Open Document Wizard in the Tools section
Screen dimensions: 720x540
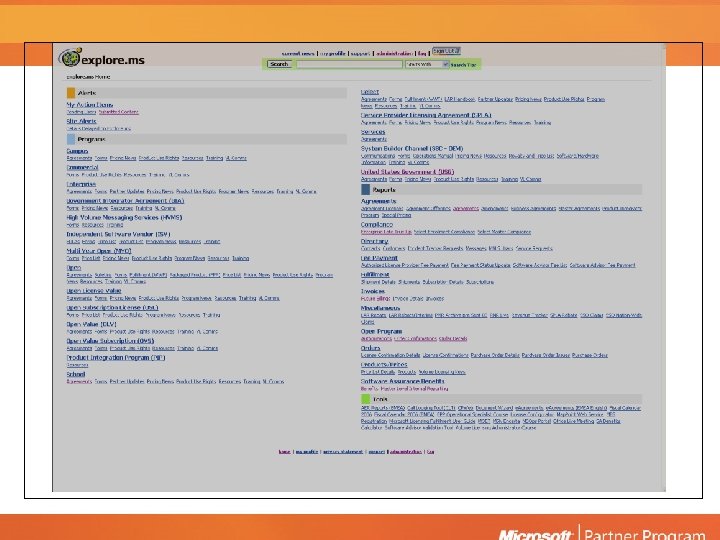(x=494, y=408)
